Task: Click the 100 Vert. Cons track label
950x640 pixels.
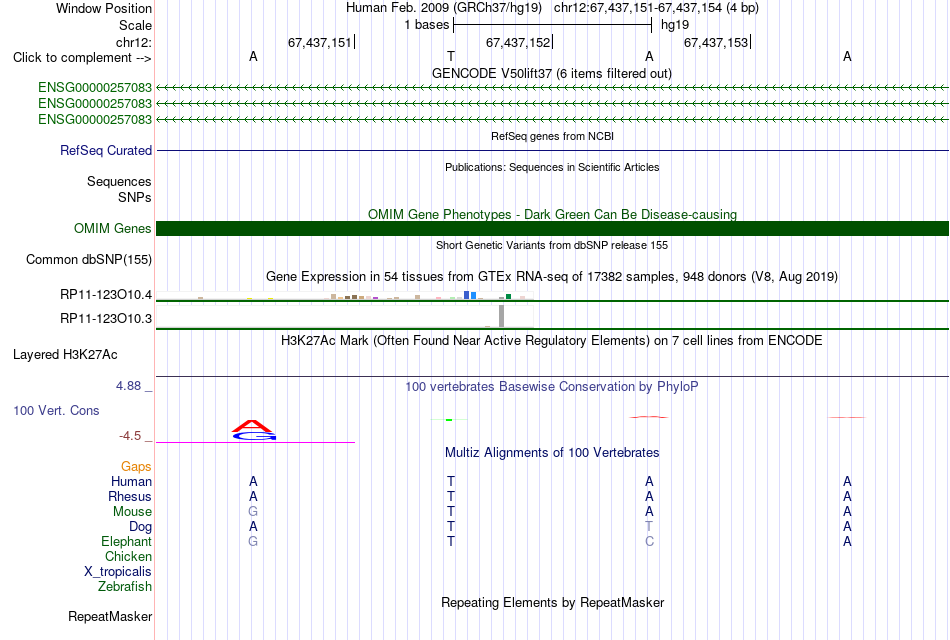Action: click(56, 410)
